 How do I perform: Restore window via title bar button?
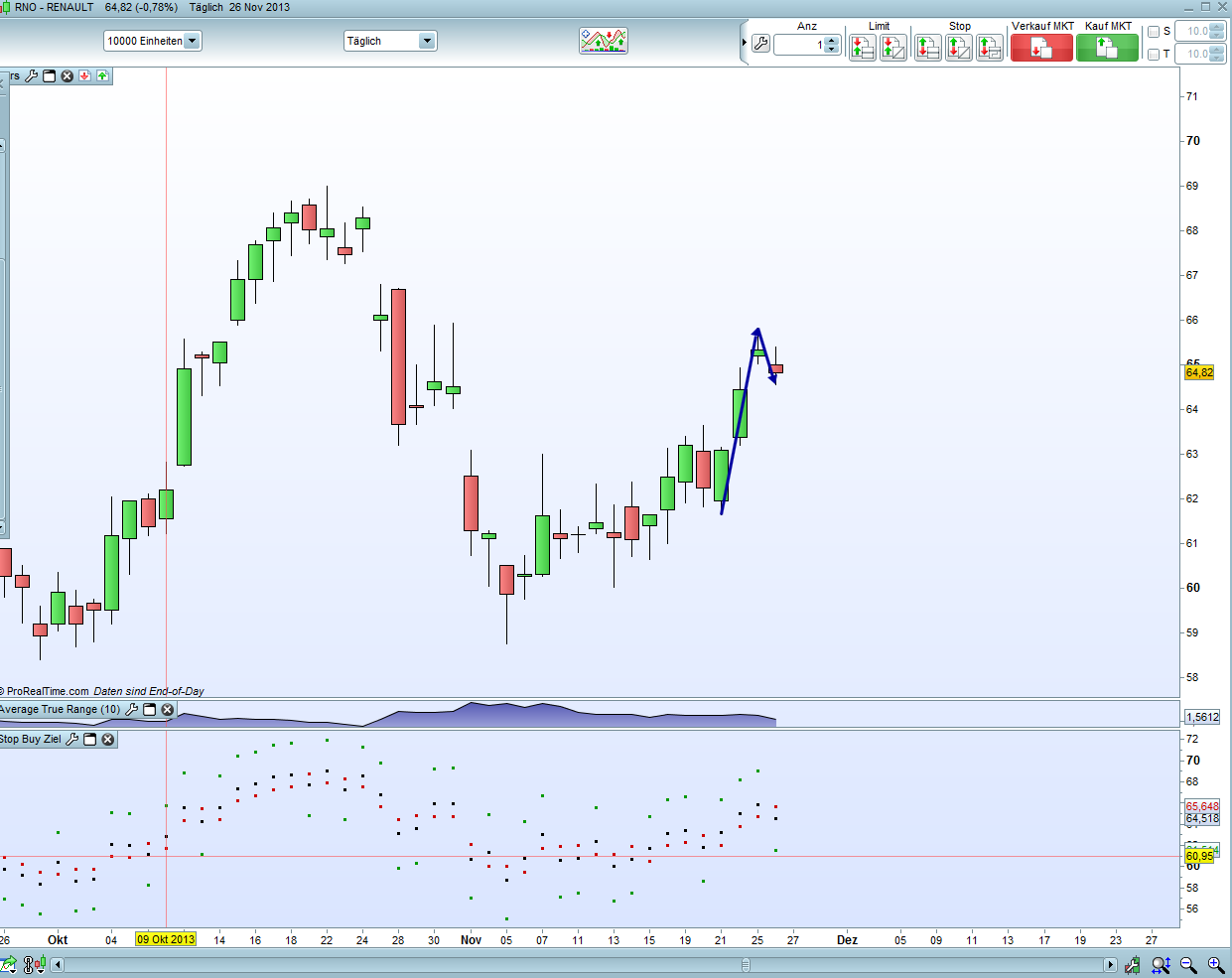(1205, 7)
